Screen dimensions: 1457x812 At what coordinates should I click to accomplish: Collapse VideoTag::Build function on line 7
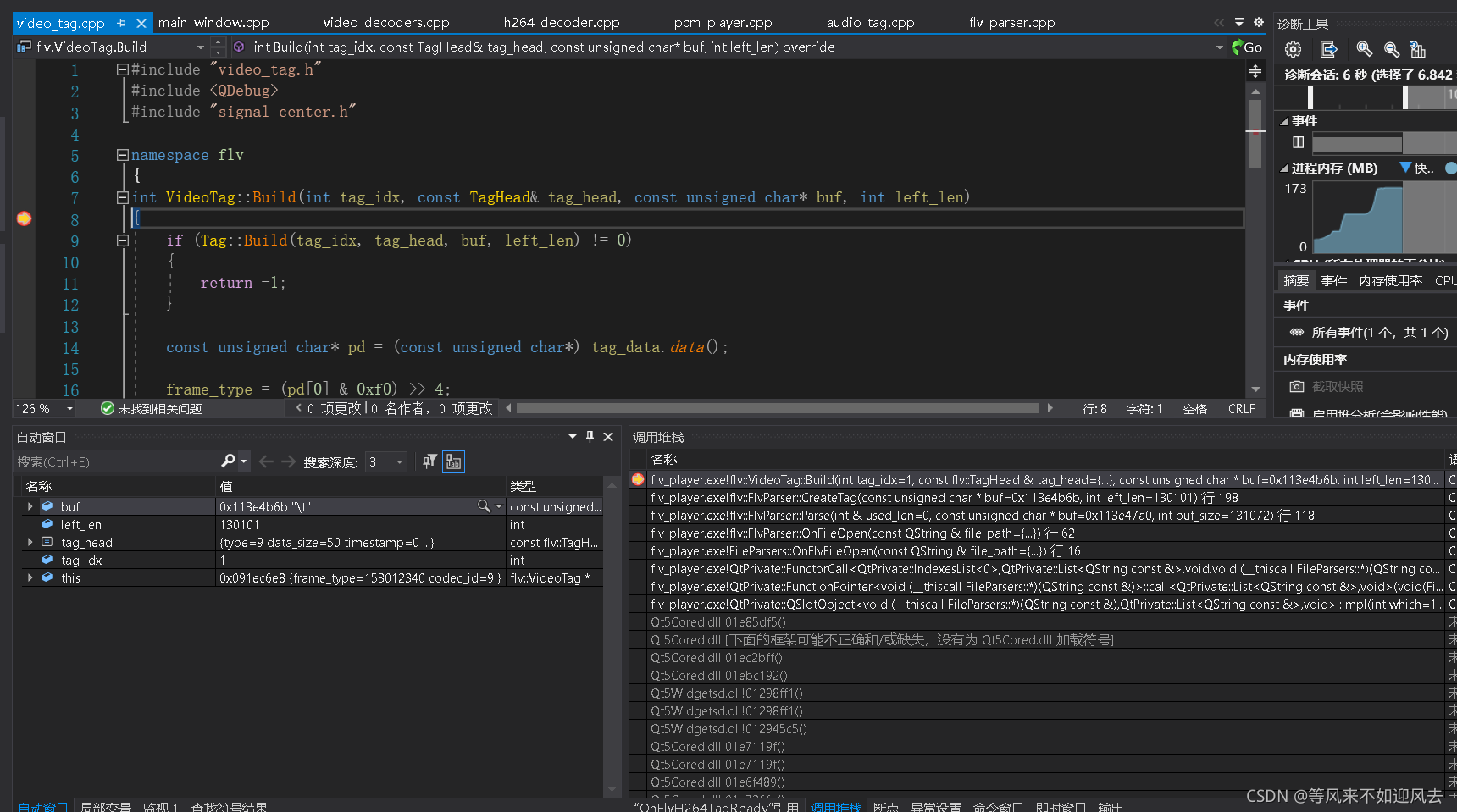(x=122, y=197)
